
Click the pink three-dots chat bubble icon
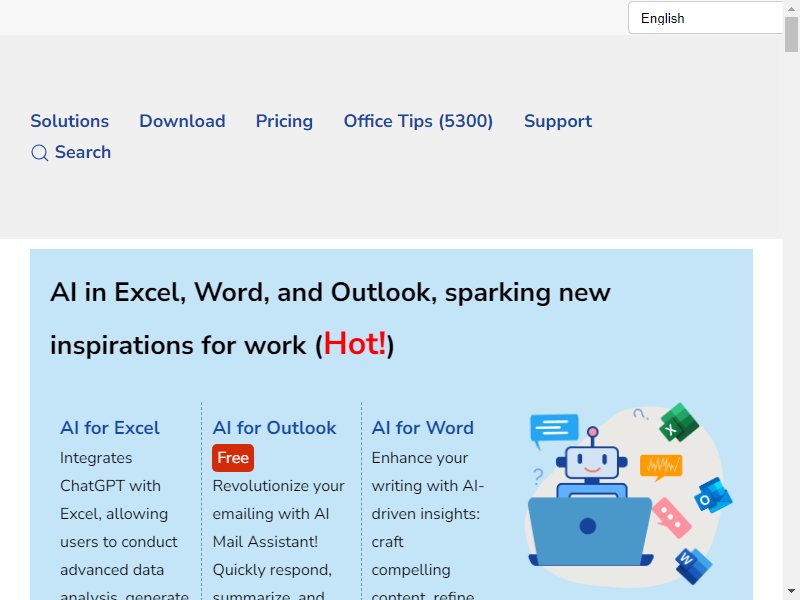[671, 518]
